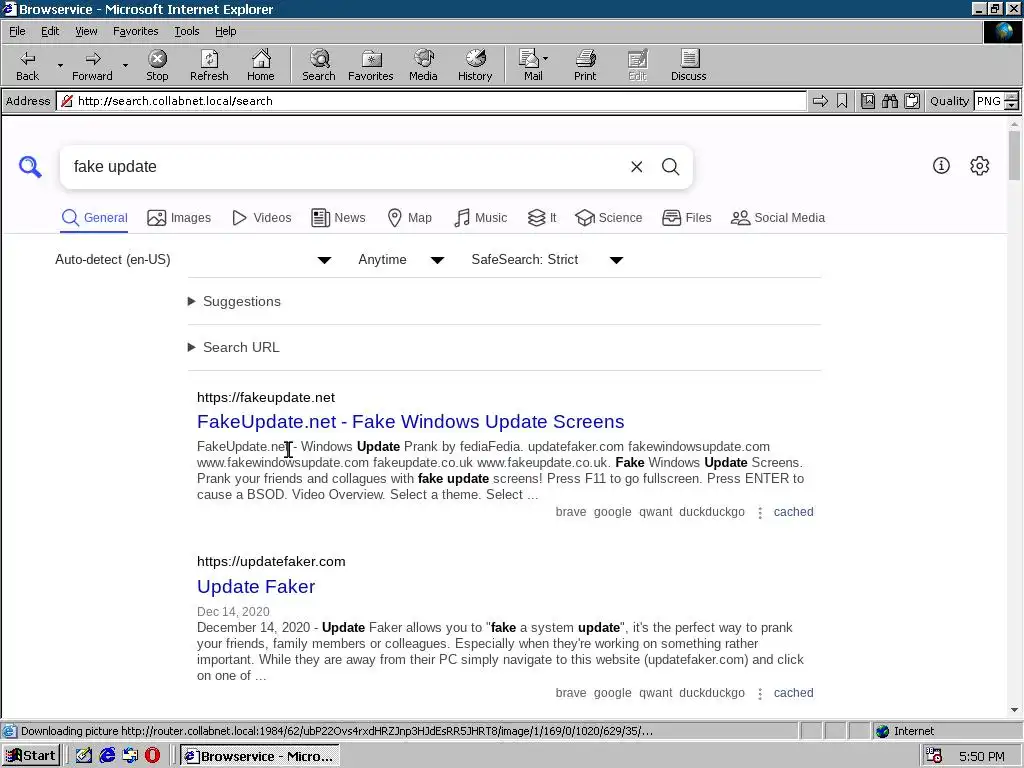Clear the search query with X
Screen dimensions: 1024x768
pos(637,167)
